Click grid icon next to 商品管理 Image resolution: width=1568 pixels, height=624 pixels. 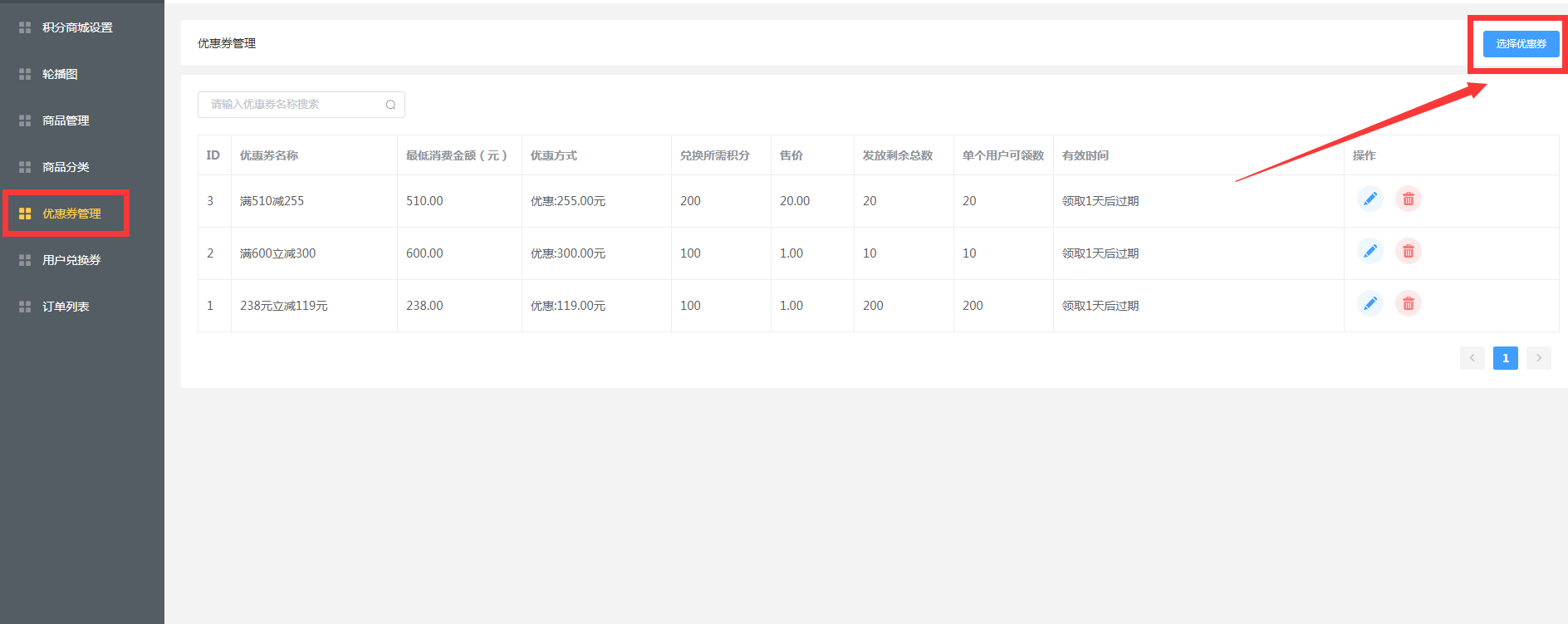pos(25,120)
